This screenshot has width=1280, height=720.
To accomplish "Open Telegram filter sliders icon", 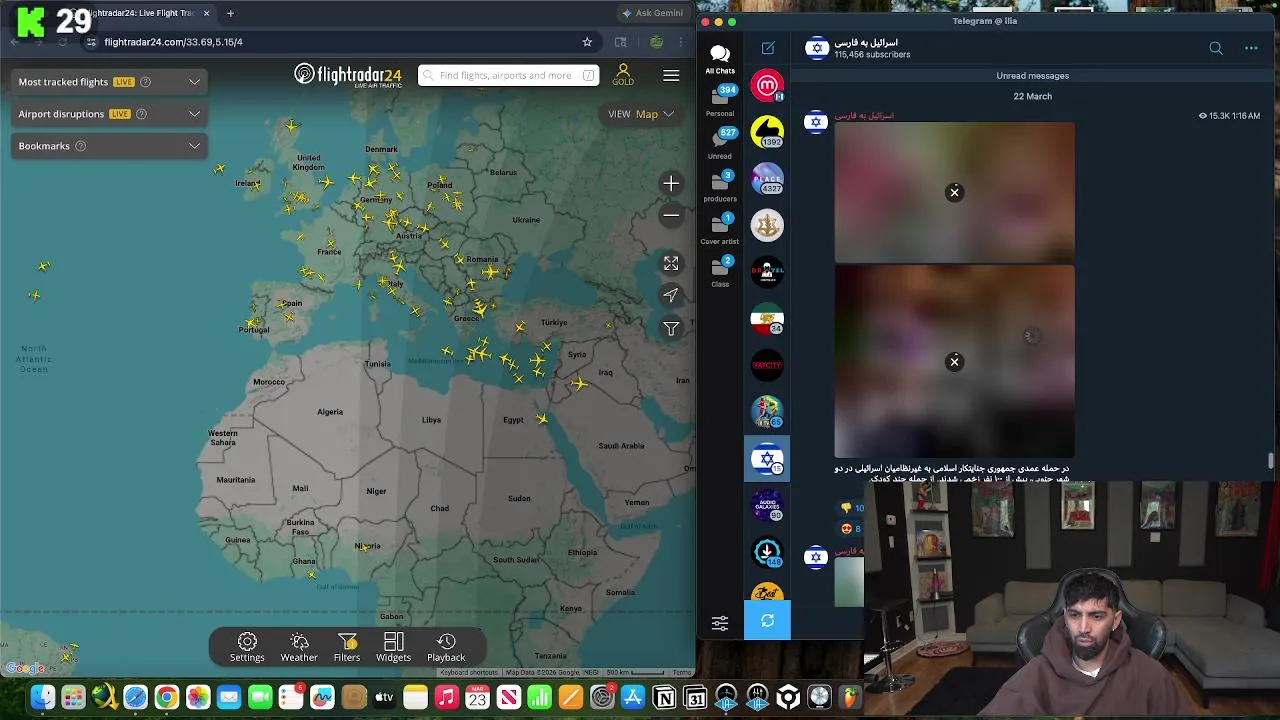I will (720, 623).
